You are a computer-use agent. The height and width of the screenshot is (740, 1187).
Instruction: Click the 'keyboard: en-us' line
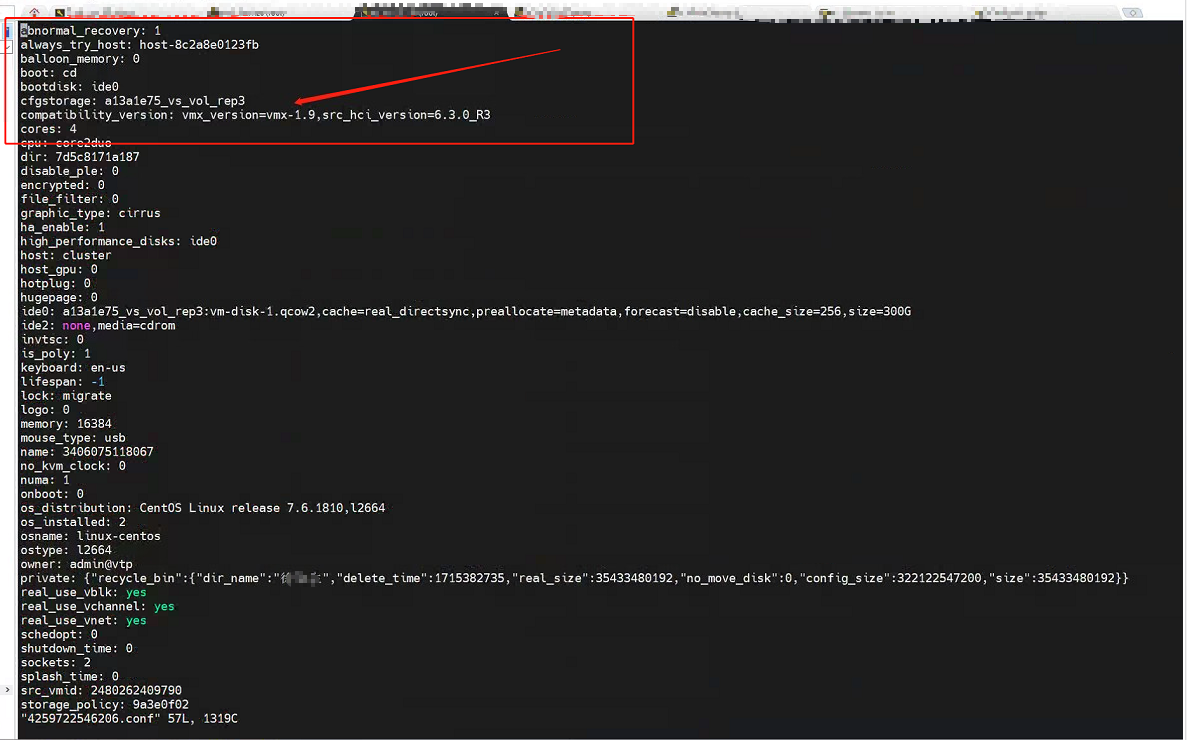click(73, 368)
